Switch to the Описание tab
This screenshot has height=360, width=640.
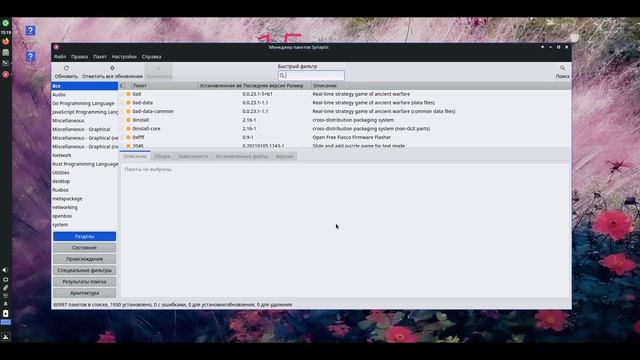click(135, 156)
